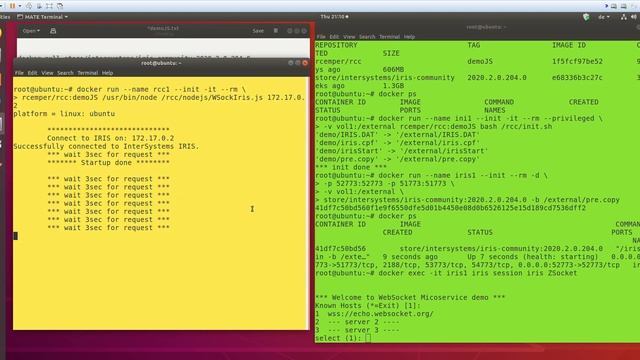
Task: Close the yellow terminal window
Action: click(x=305, y=63)
